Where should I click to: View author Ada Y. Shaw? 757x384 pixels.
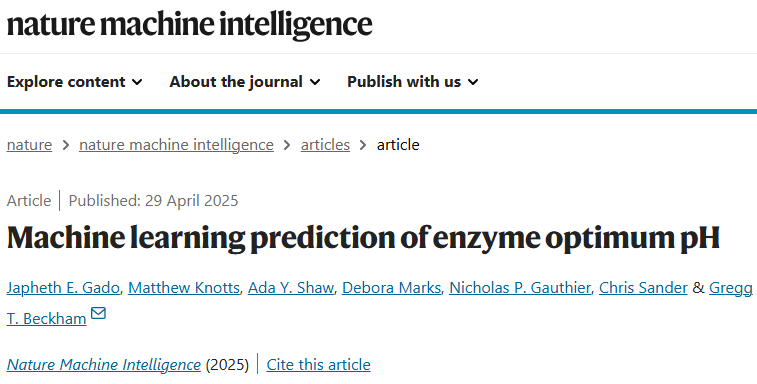pos(291,288)
